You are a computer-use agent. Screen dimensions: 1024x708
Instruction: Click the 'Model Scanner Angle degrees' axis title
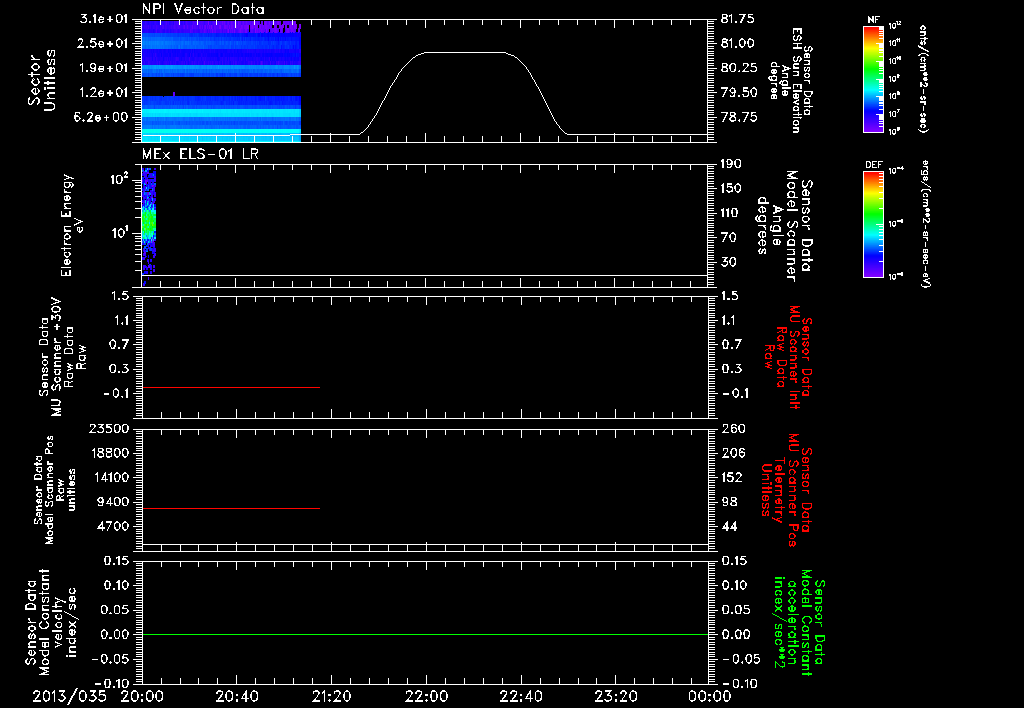tap(784, 226)
